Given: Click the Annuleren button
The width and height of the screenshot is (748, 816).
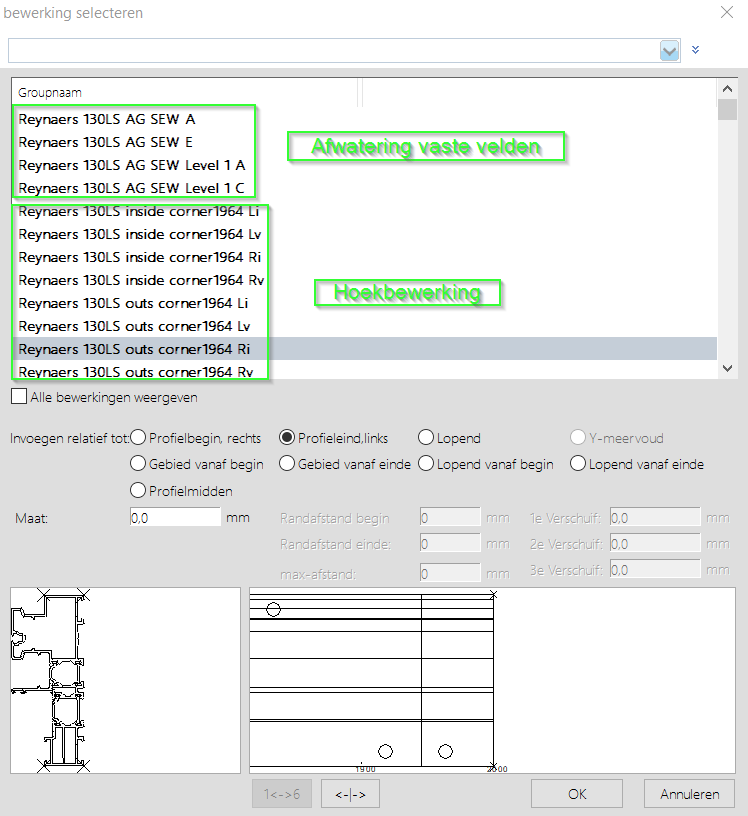Looking at the screenshot, I should tap(689, 794).
